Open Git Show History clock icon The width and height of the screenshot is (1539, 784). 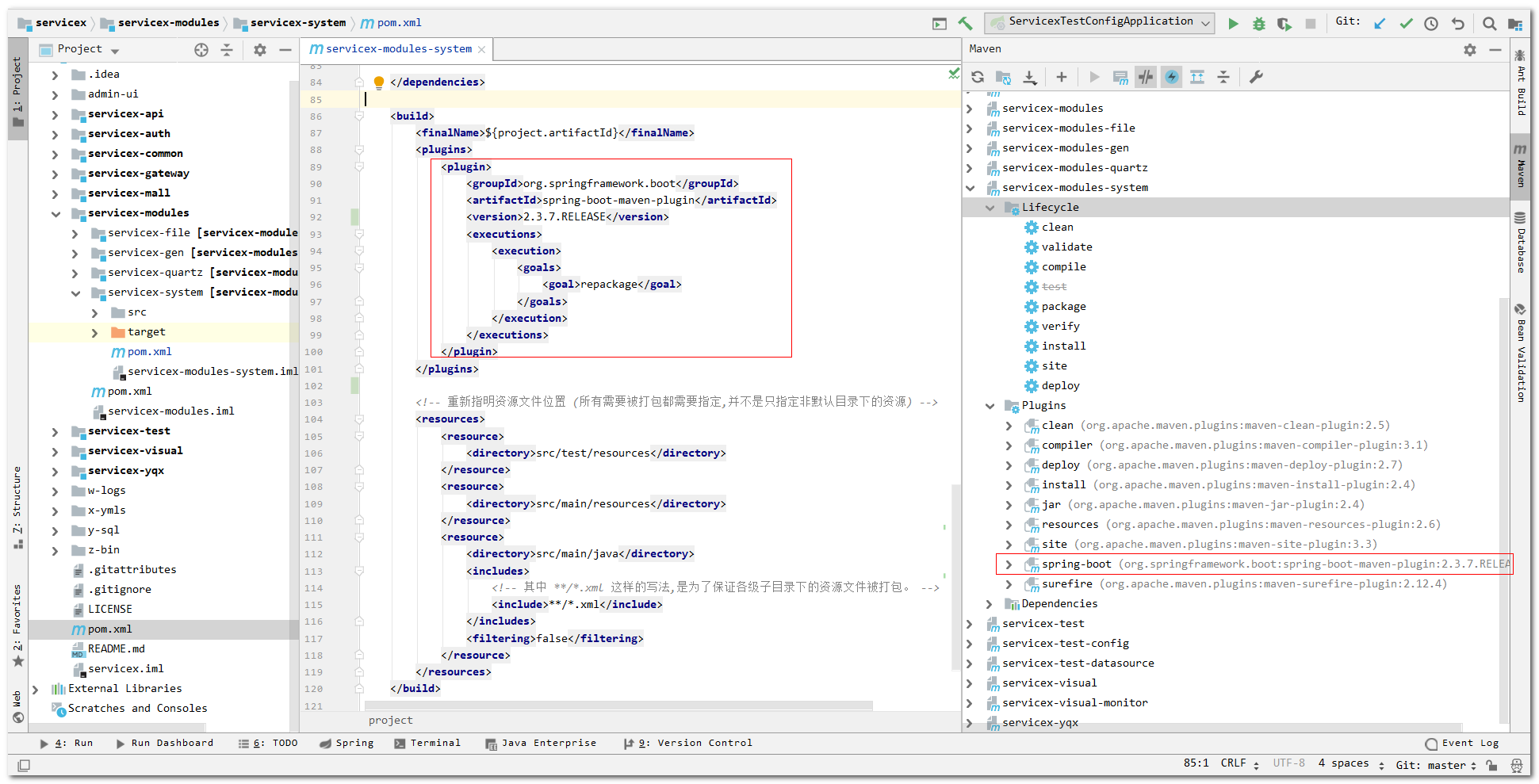[x=1431, y=24]
